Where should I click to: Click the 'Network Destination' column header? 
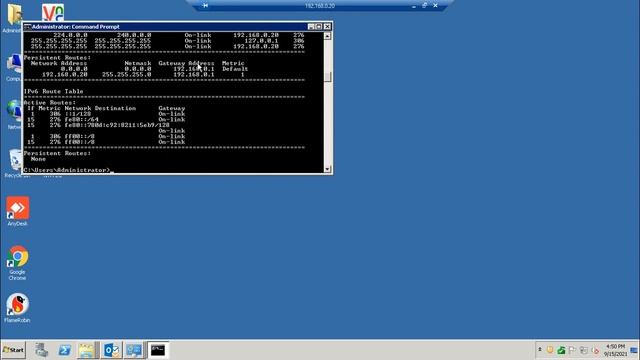(100, 108)
